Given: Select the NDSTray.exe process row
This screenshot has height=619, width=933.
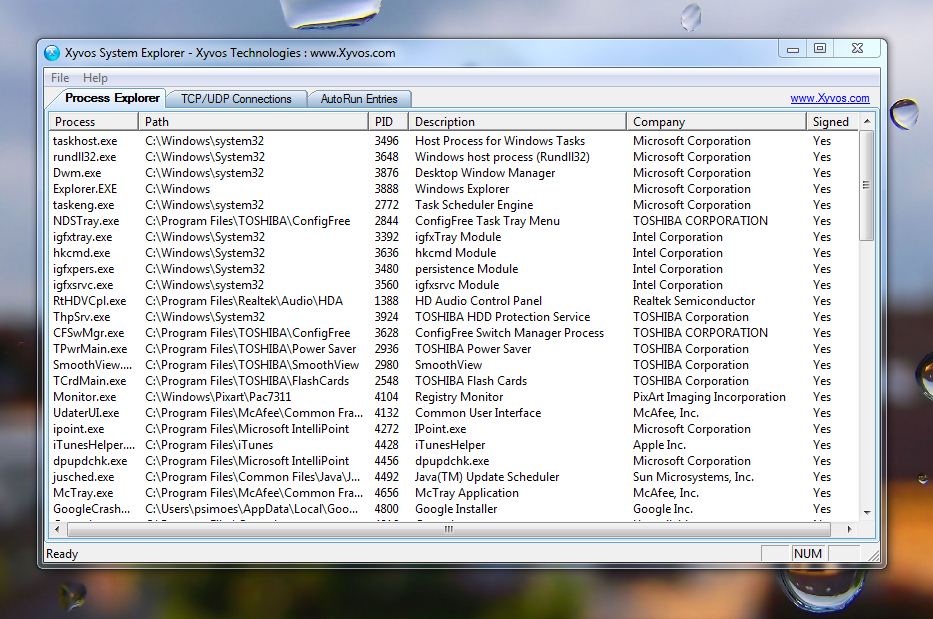Looking at the screenshot, I should [x=453, y=221].
